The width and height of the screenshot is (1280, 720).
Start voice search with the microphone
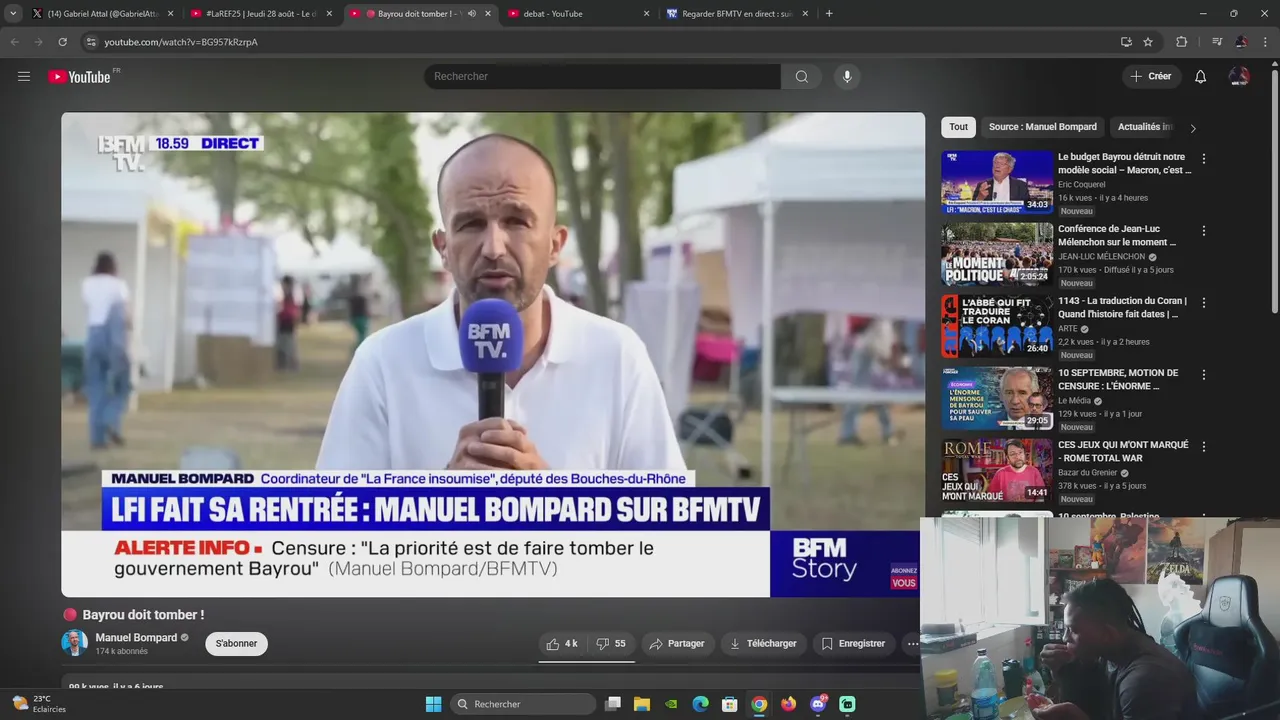click(x=847, y=77)
